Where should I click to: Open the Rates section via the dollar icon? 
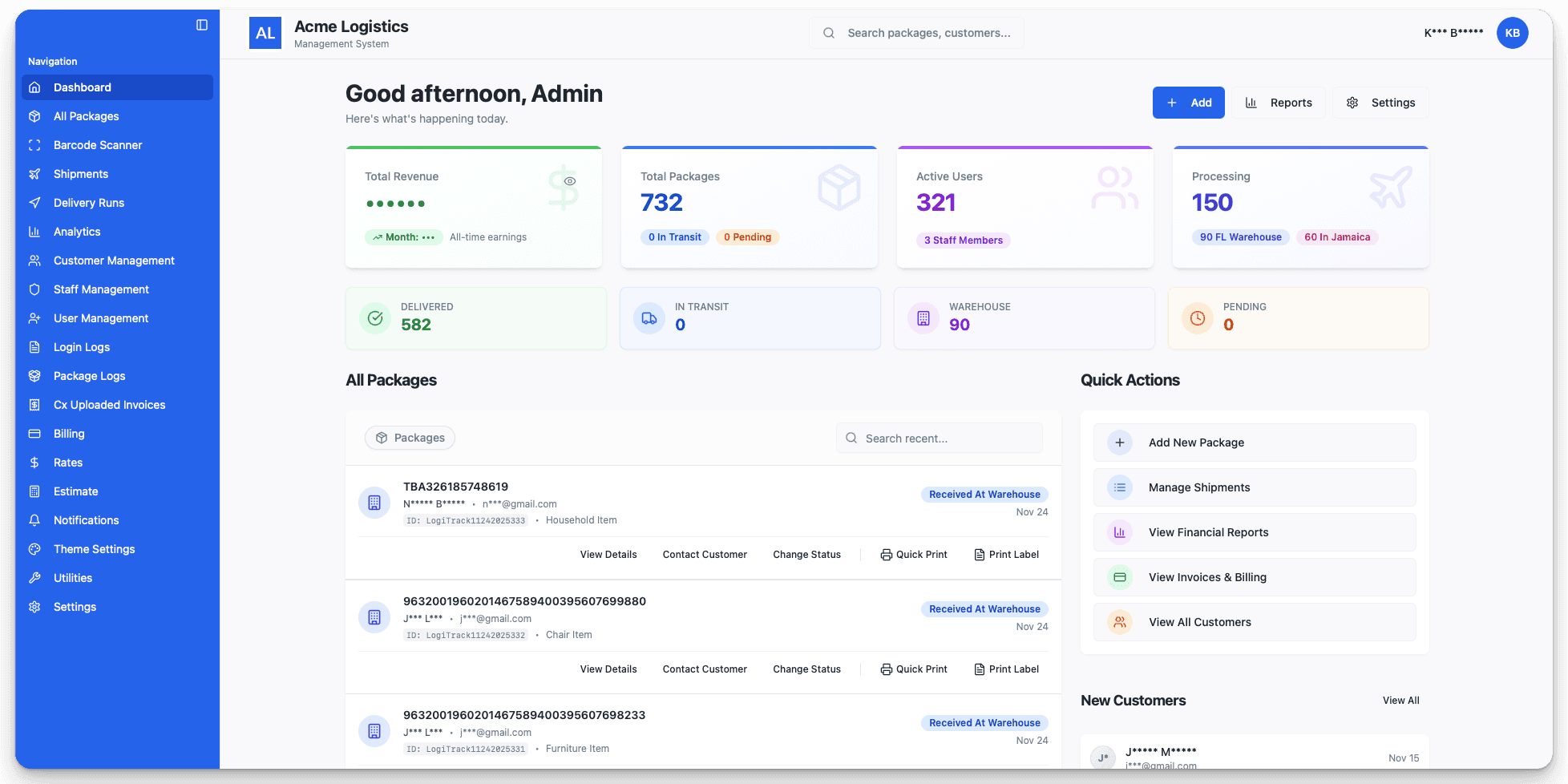point(67,463)
